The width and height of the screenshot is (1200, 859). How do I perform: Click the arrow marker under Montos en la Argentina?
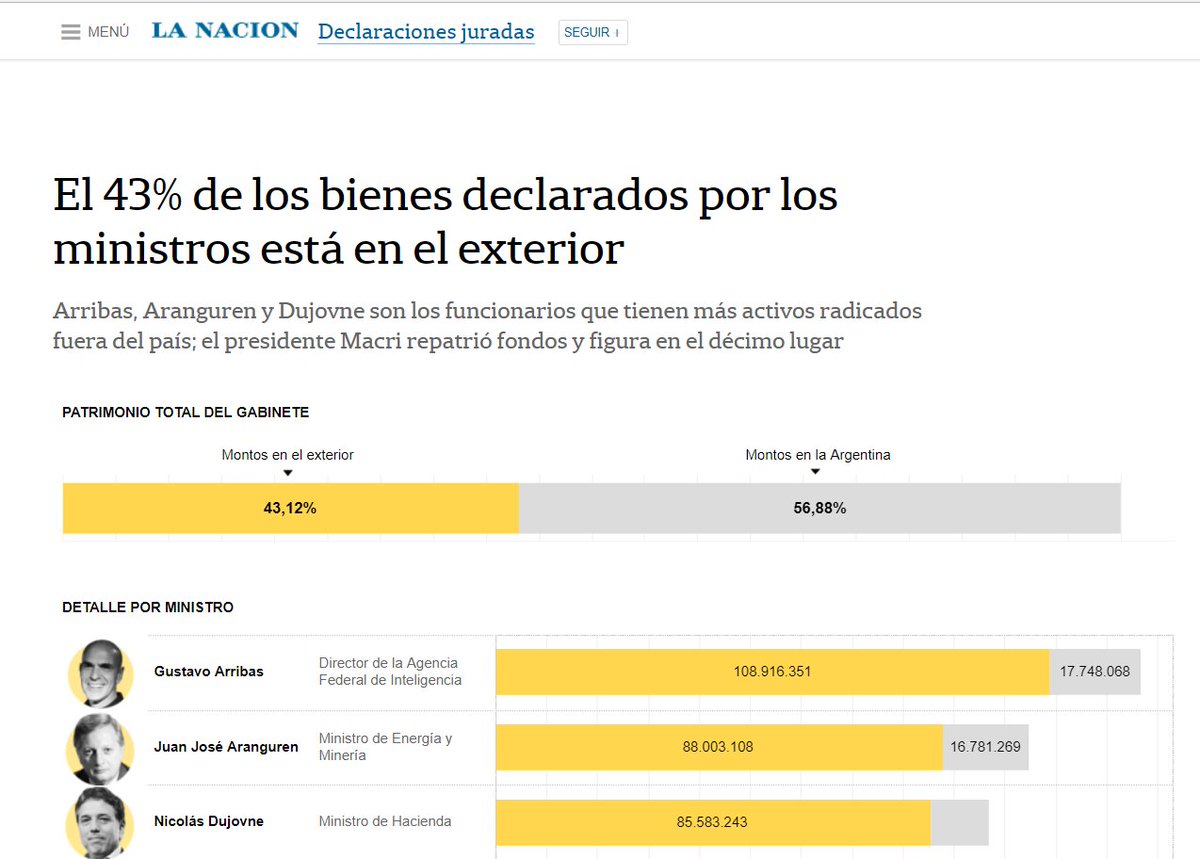(816, 472)
